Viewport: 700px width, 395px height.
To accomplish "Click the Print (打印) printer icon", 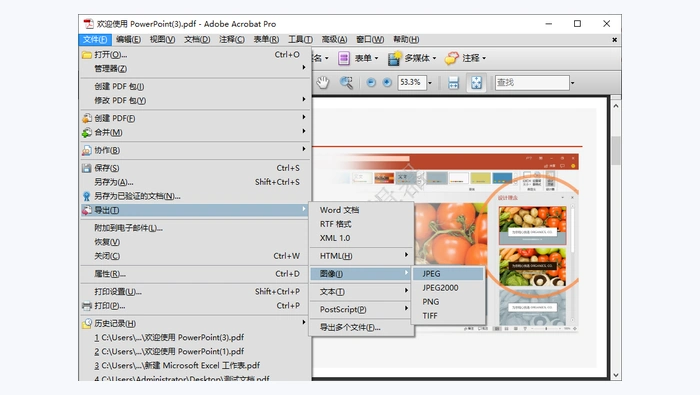I will 87,306.
